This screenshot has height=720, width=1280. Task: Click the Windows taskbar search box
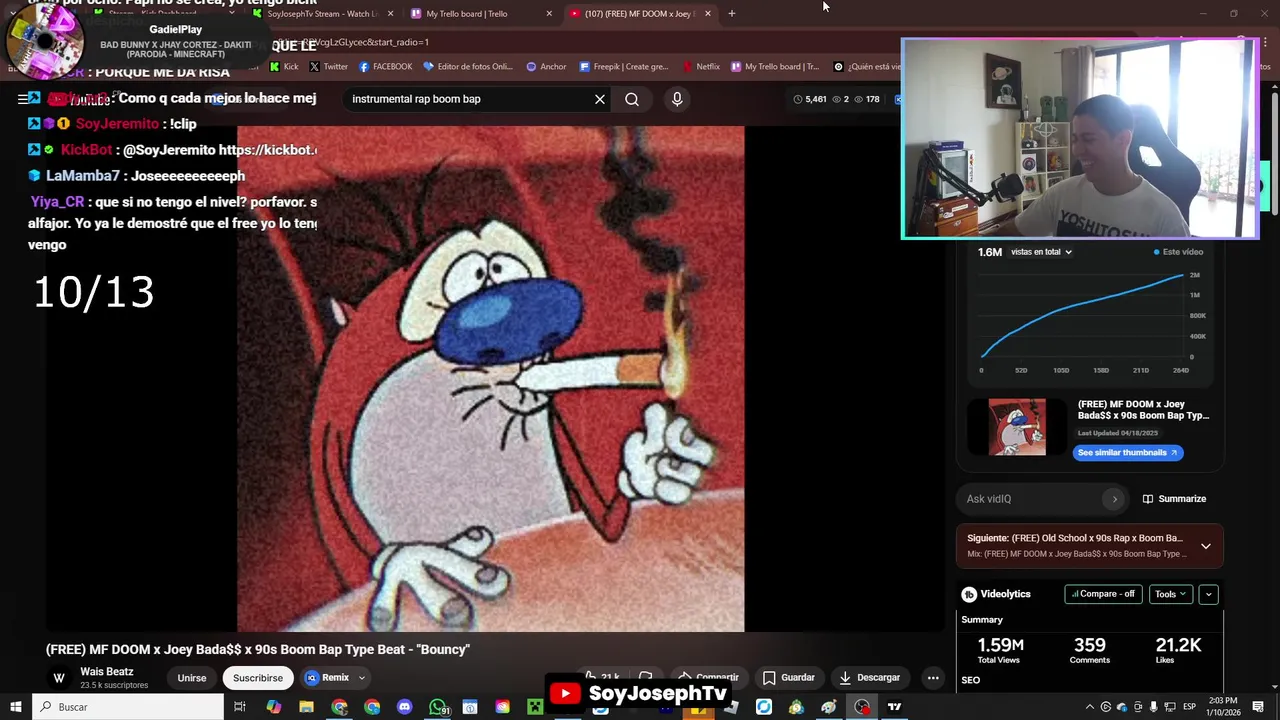coord(128,707)
